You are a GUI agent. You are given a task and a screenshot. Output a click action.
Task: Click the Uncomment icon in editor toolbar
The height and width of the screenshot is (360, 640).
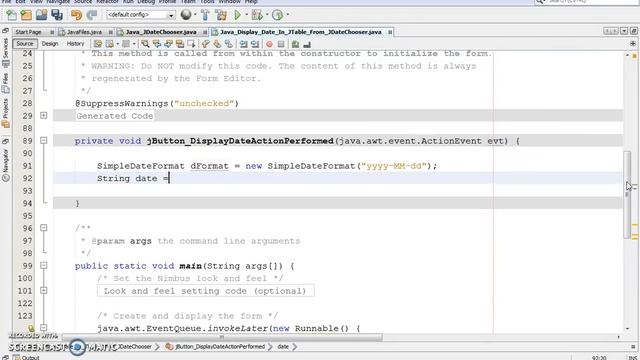click(x=307, y=44)
